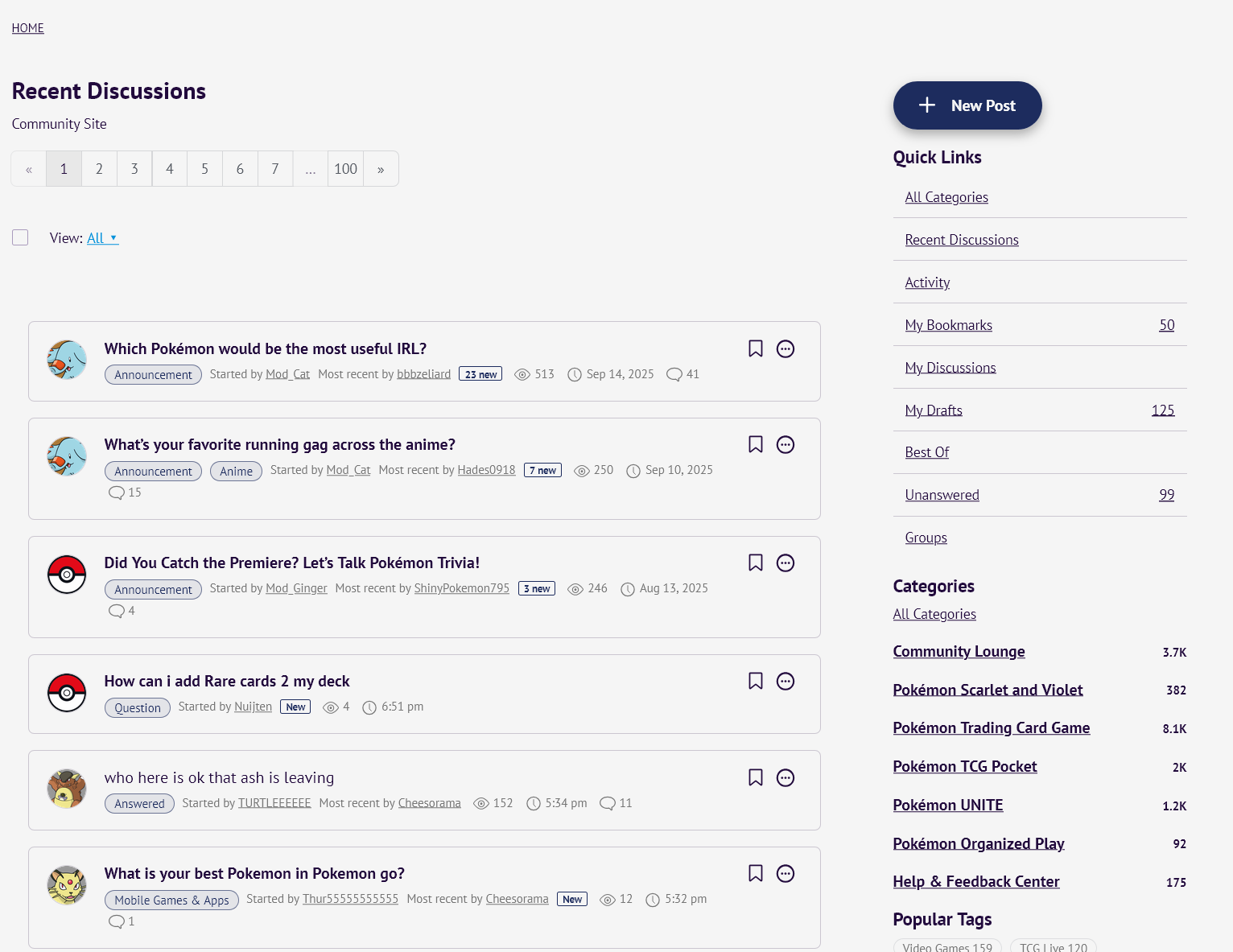The image size is (1233, 952).
Task: Open Pokémon TCG Pocket category
Action: tap(965, 767)
